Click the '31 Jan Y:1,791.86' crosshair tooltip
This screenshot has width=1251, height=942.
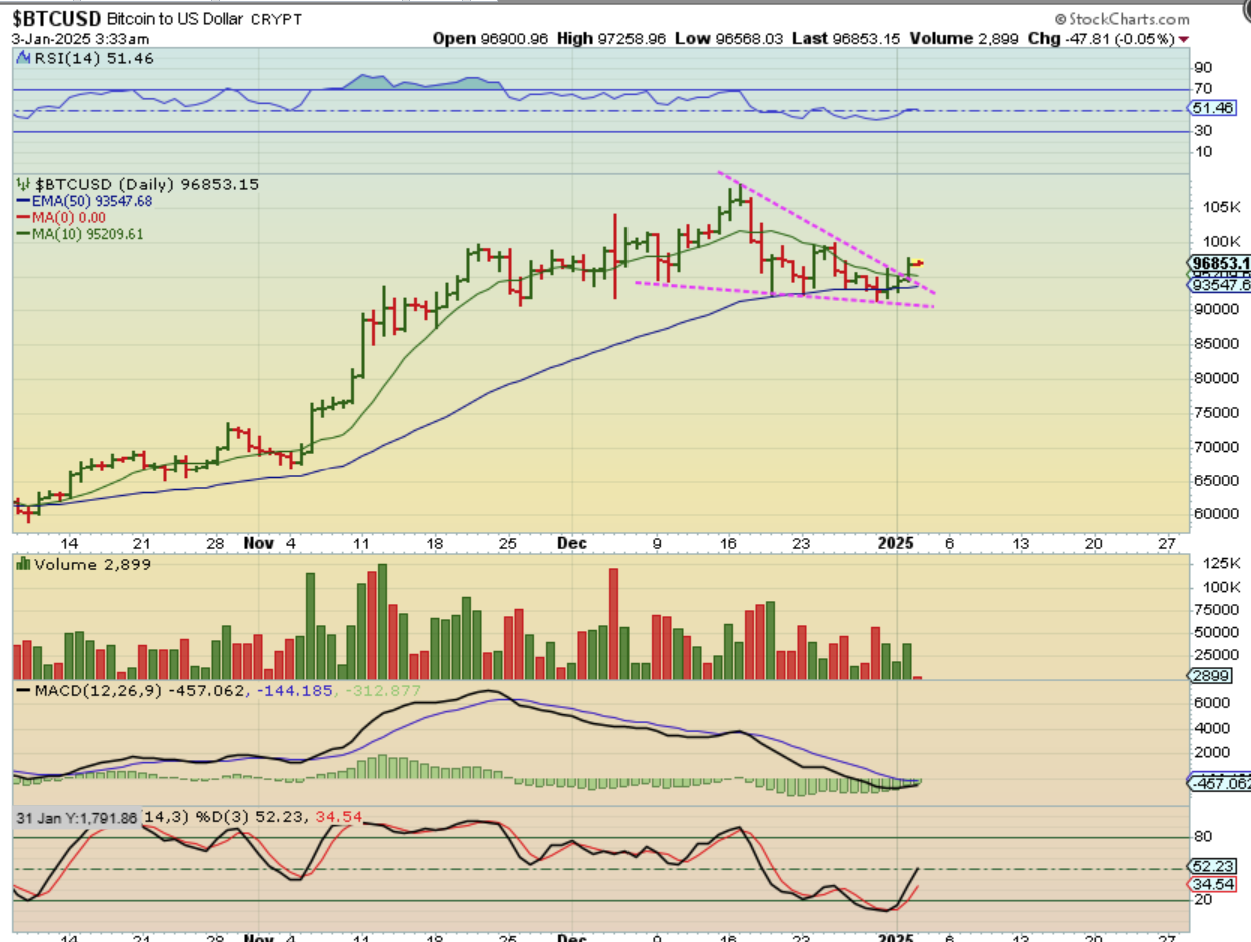point(78,817)
